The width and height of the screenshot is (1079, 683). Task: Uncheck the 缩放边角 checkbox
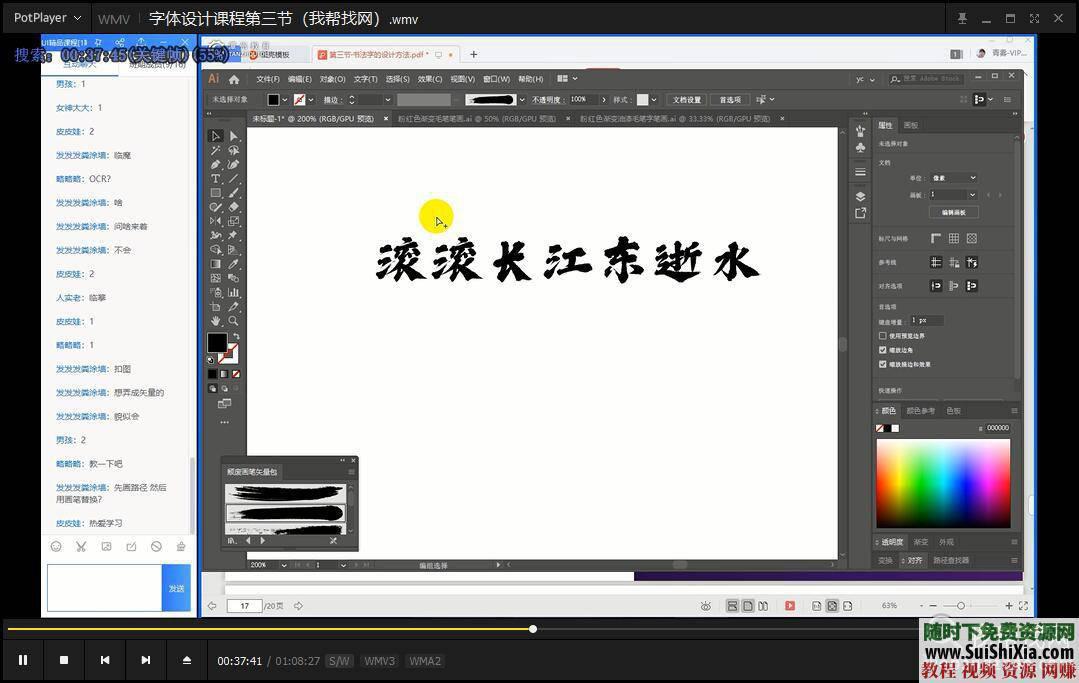882,350
